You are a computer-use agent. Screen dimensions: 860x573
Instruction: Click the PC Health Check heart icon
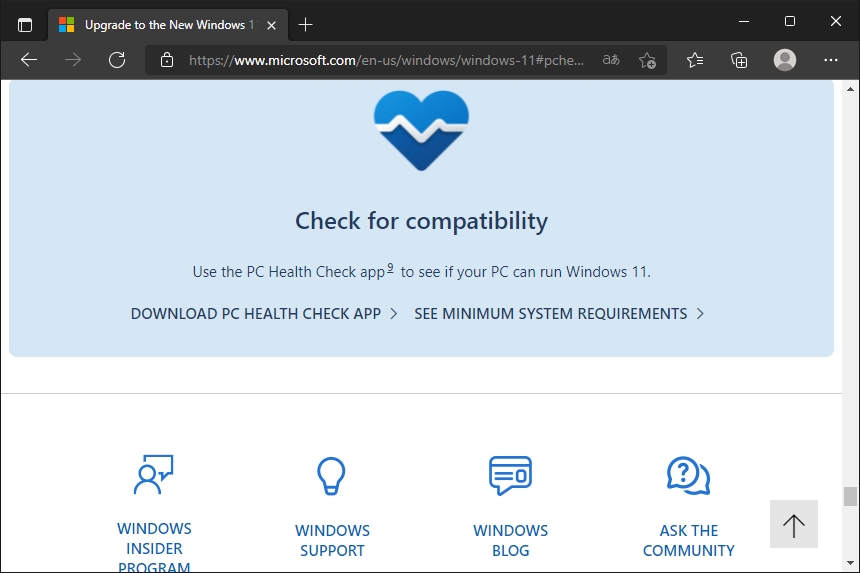click(421, 131)
